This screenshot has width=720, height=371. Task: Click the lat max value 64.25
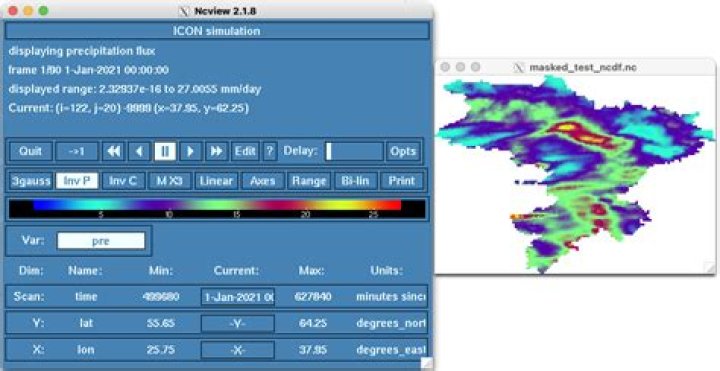[x=312, y=323]
